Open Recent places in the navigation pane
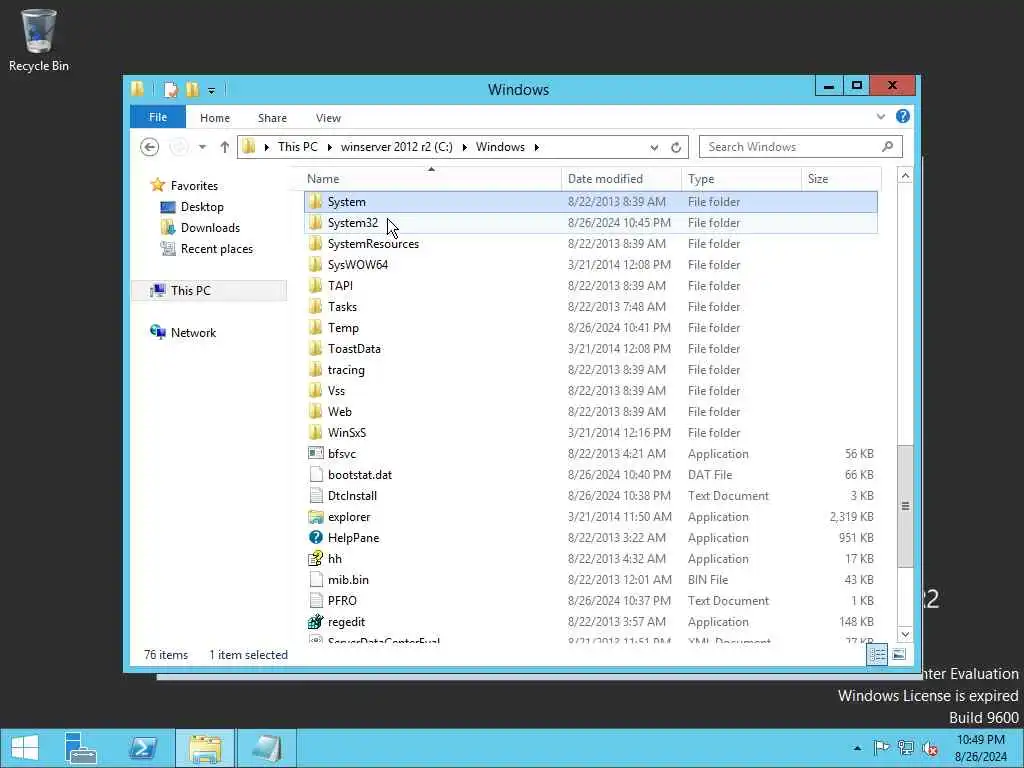 216,249
